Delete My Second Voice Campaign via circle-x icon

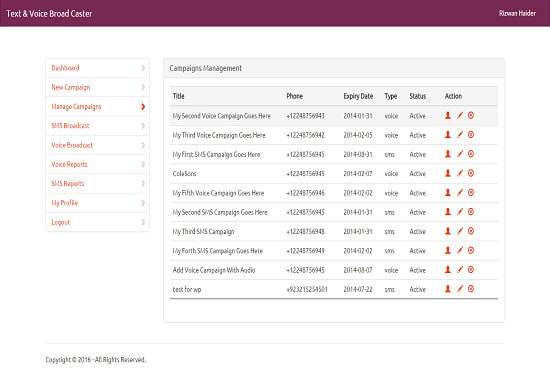[x=471, y=115]
